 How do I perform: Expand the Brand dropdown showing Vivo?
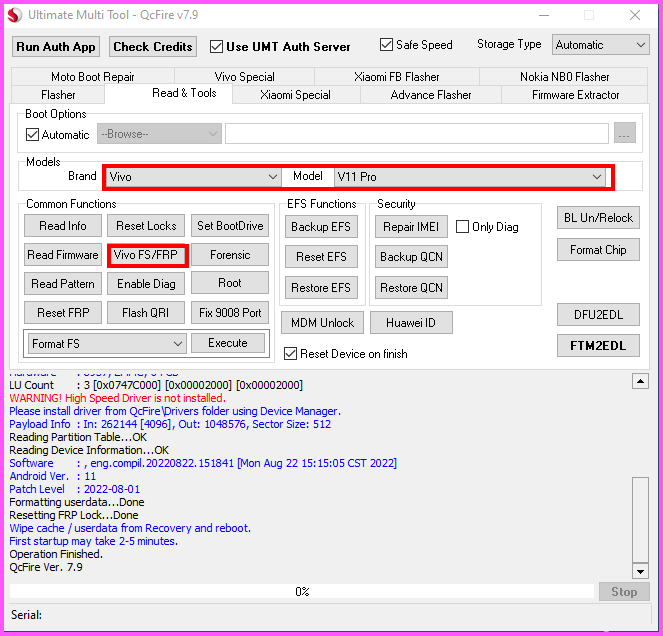[x=193, y=177]
